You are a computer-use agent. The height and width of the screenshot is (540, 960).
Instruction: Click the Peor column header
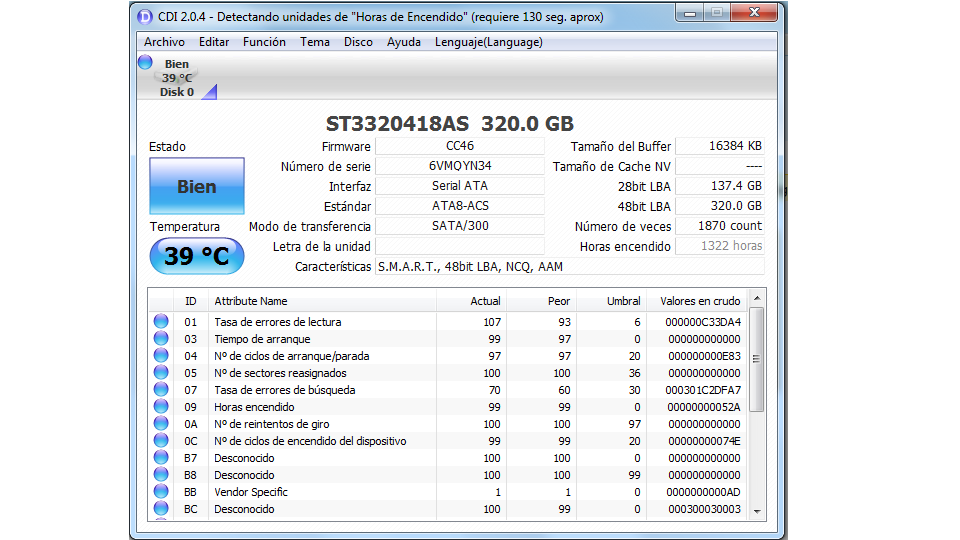coord(541,301)
